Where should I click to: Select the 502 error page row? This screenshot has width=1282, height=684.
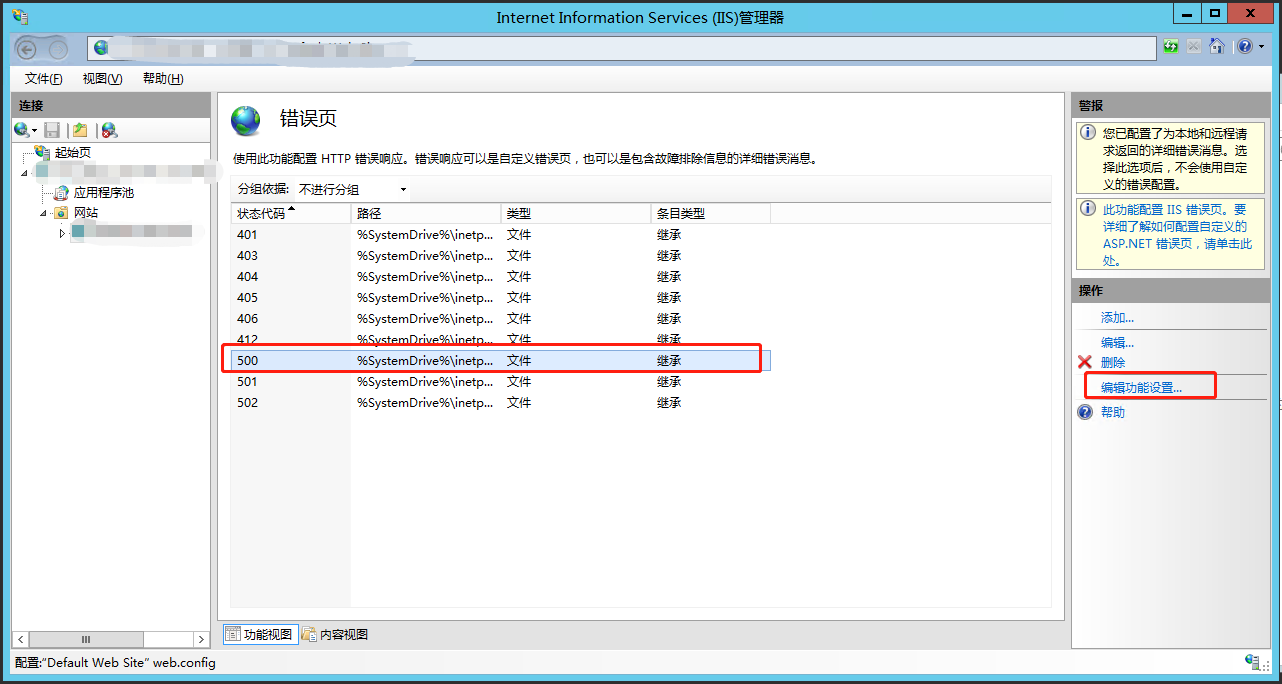coord(500,402)
